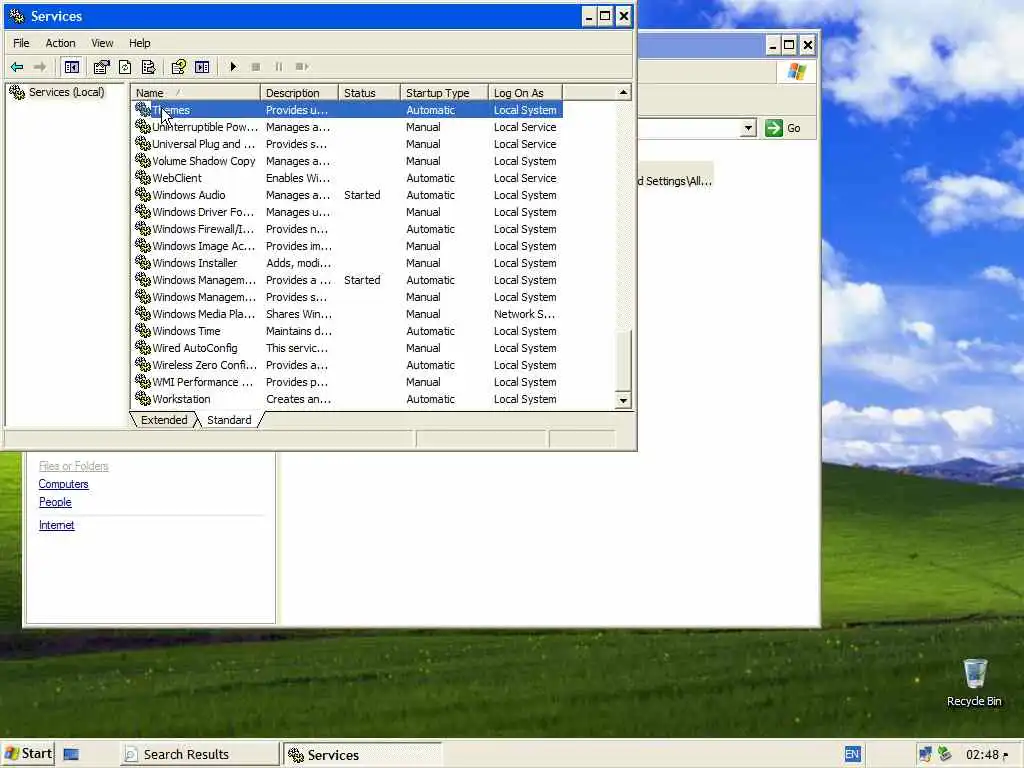Image resolution: width=1024 pixels, height=768 pixels.
Task: Click Show Desktop quick launch icon
Action: [71, 754]
